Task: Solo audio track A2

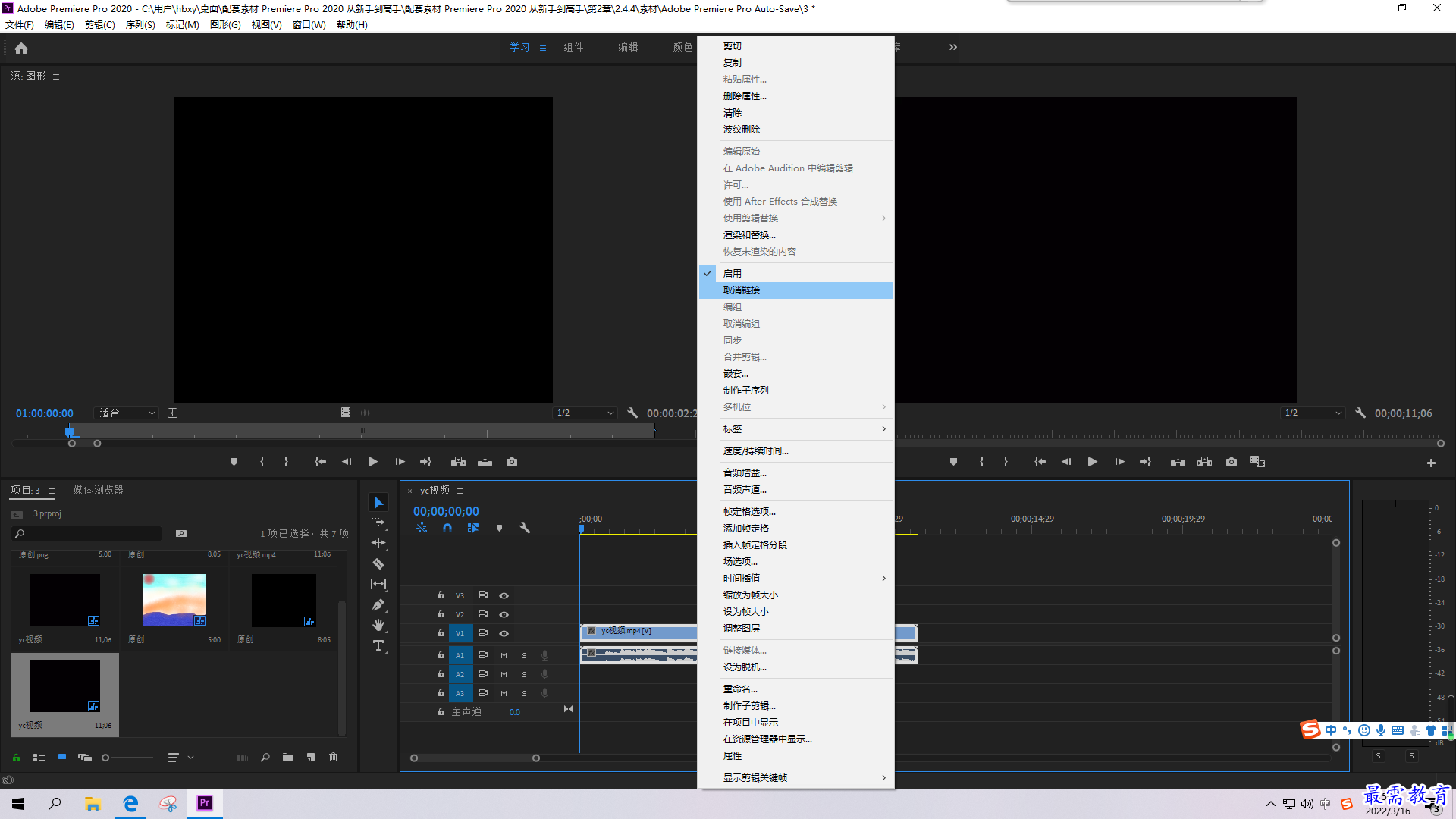Action: pyautogui.click(x=524, y=674)
